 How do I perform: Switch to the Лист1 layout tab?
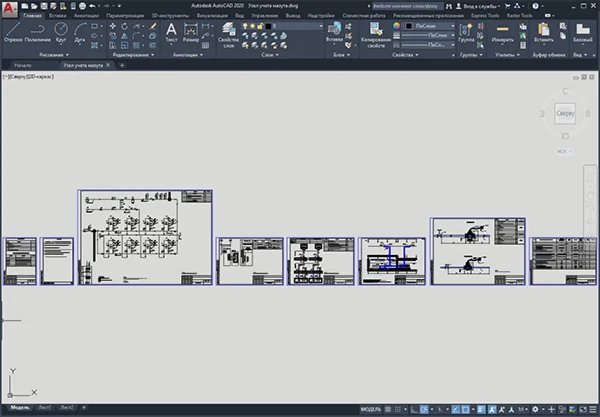click(x=45, y=407)
